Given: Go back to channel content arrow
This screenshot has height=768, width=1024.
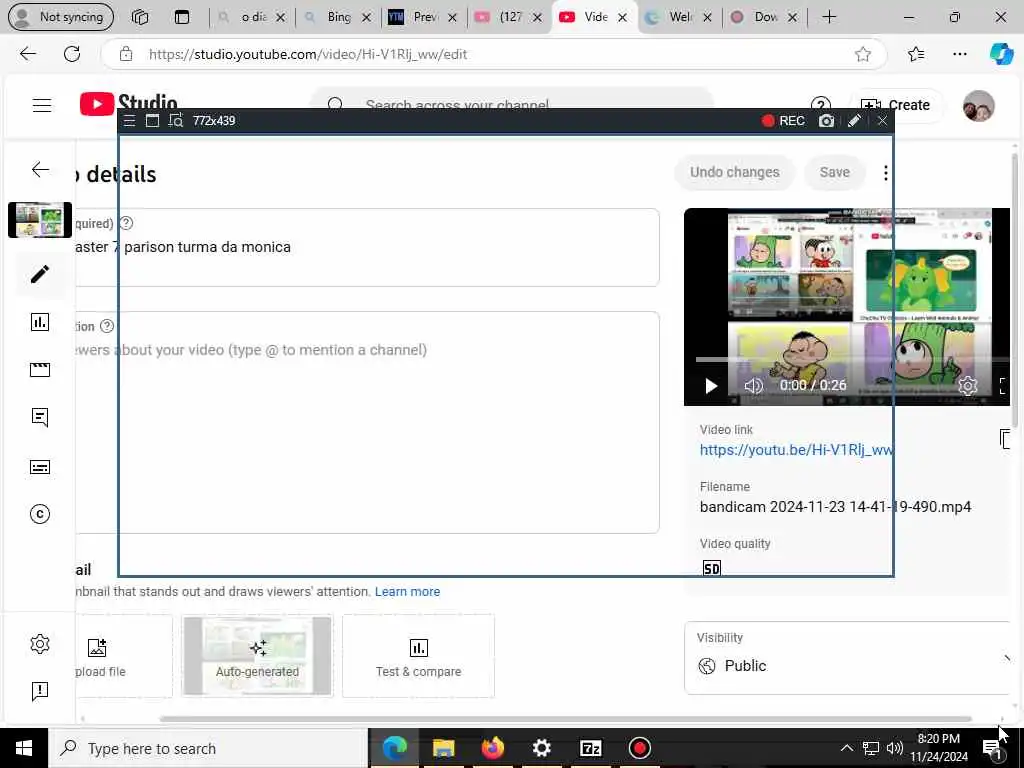Looking at the screenshot, I should point(40,170).
